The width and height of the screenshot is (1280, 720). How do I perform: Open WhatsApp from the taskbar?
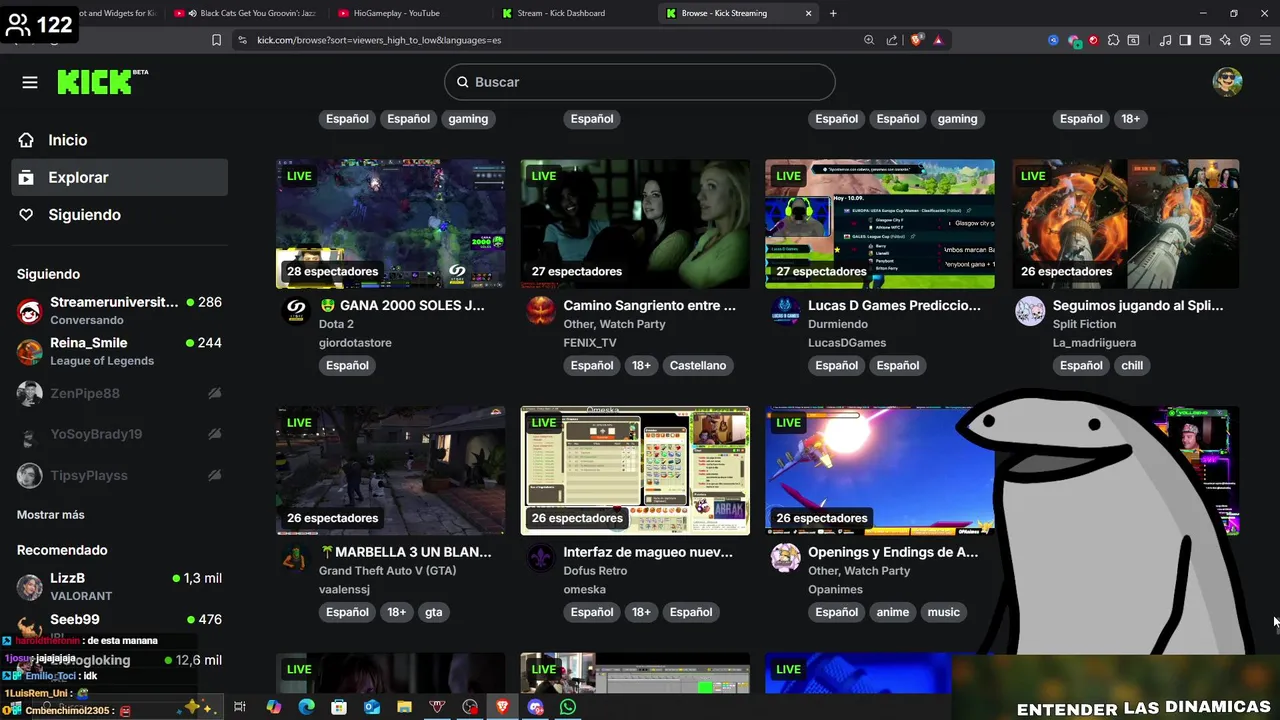point(568,707)
